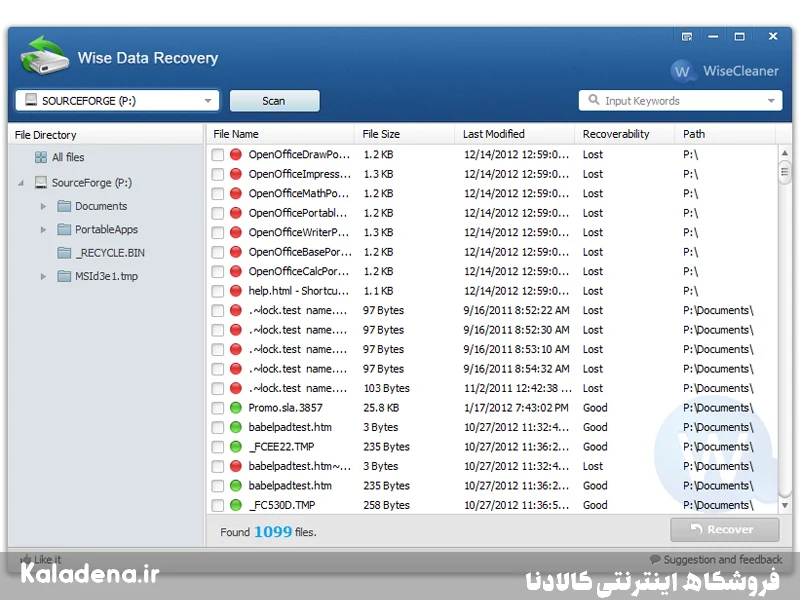Click the Recover button

click(x=724, y=530)
